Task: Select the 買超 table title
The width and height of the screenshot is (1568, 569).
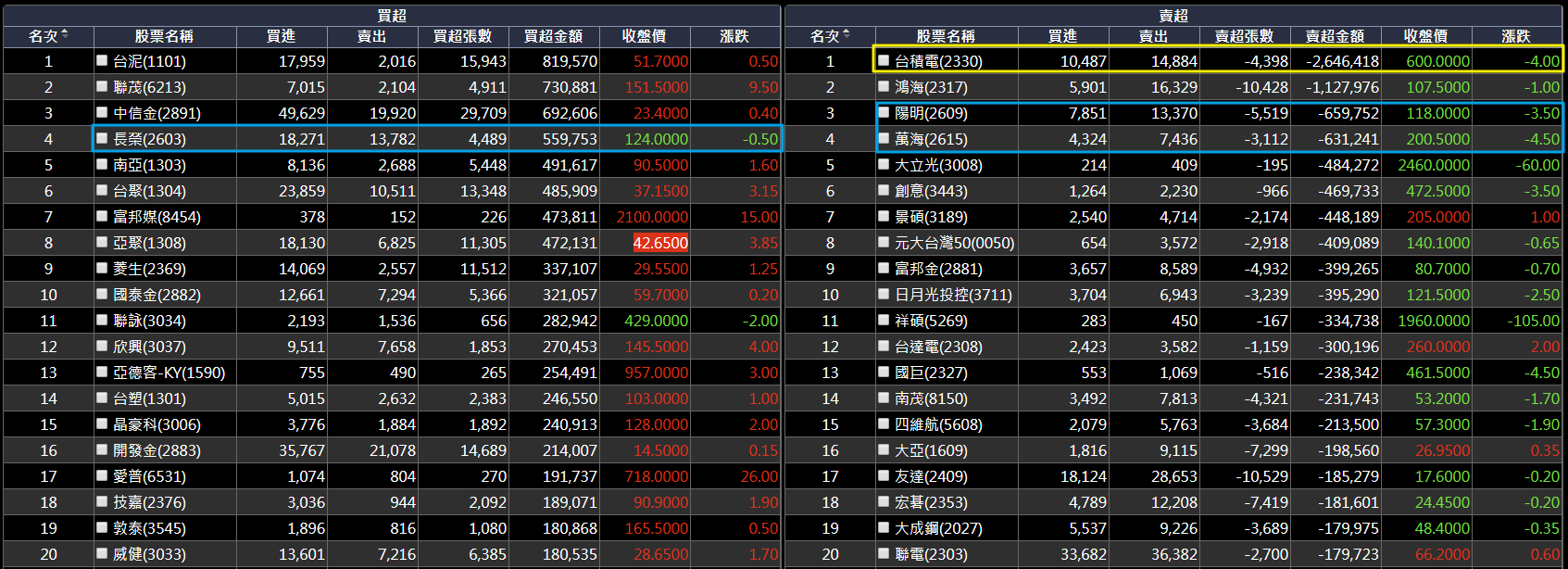Action: click(392, 16)
